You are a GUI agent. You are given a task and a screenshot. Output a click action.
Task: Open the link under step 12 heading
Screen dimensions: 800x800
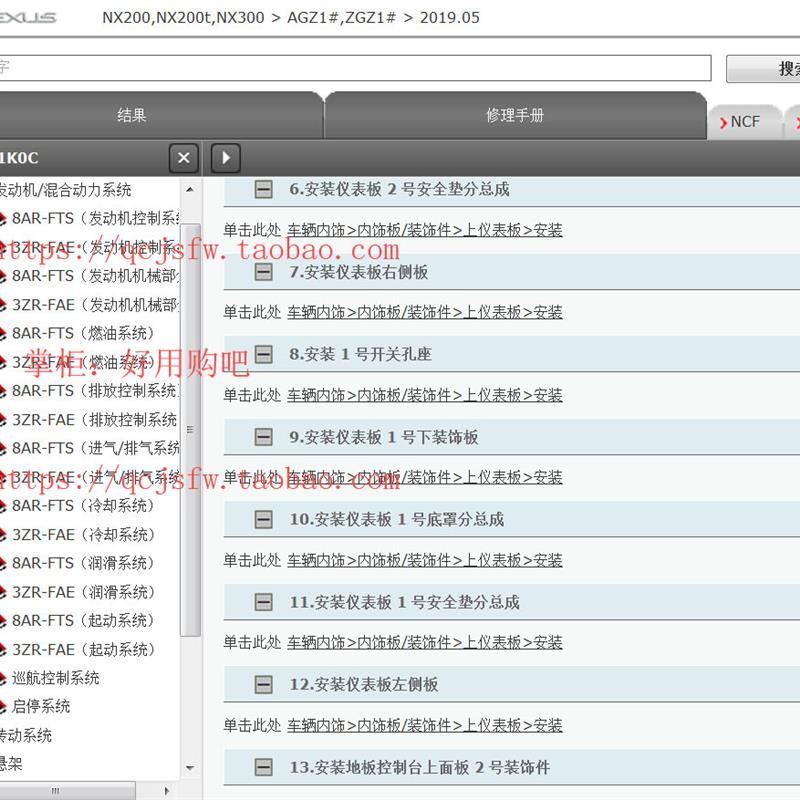tap(424, 725)
